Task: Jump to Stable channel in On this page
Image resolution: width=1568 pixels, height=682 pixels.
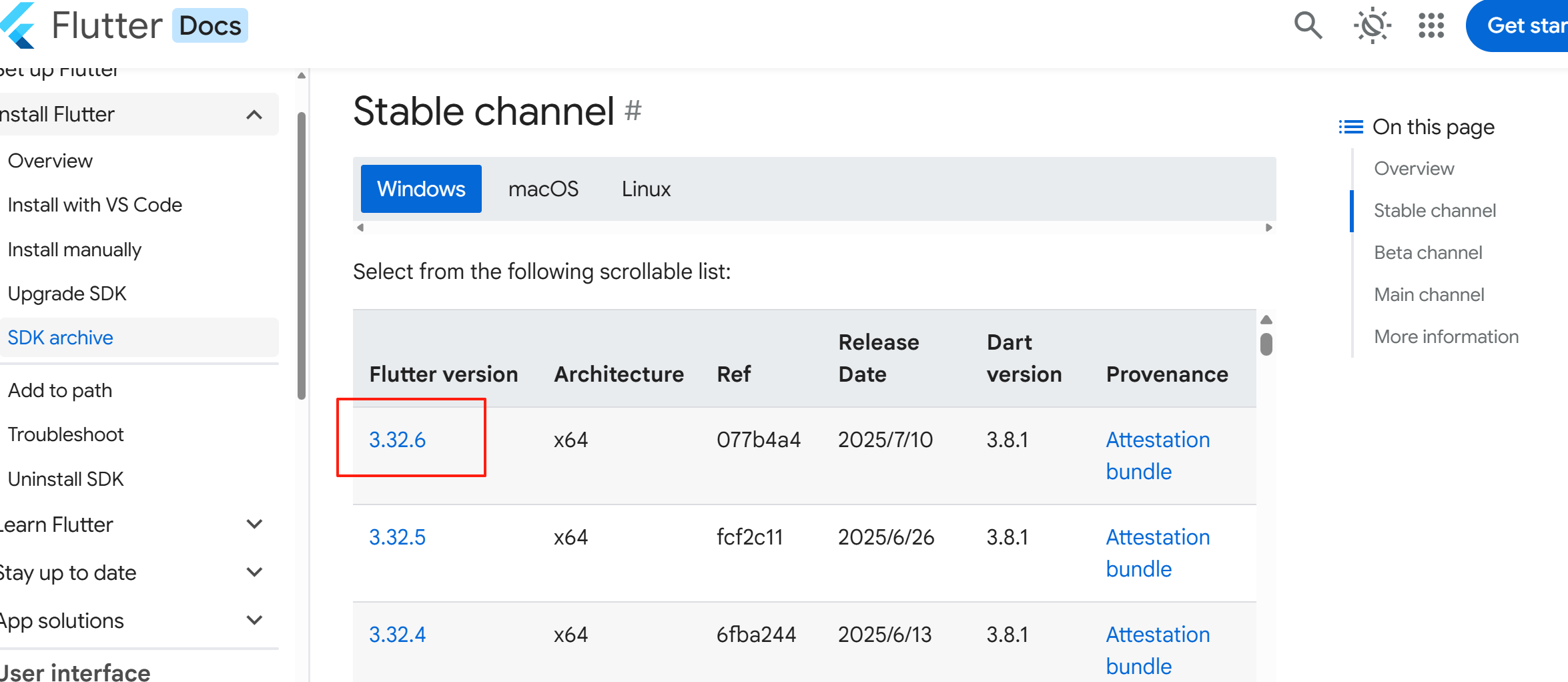Action: (1435, 211)
